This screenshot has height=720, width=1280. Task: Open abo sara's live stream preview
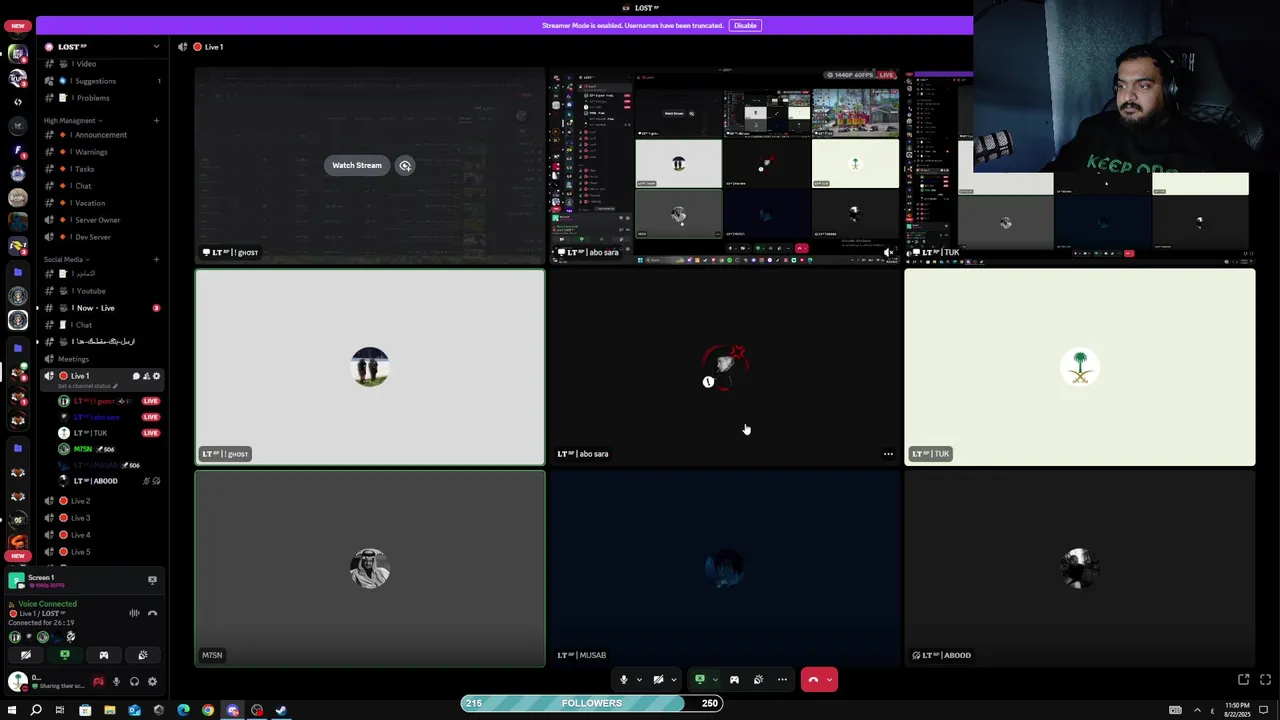[725, 165]
